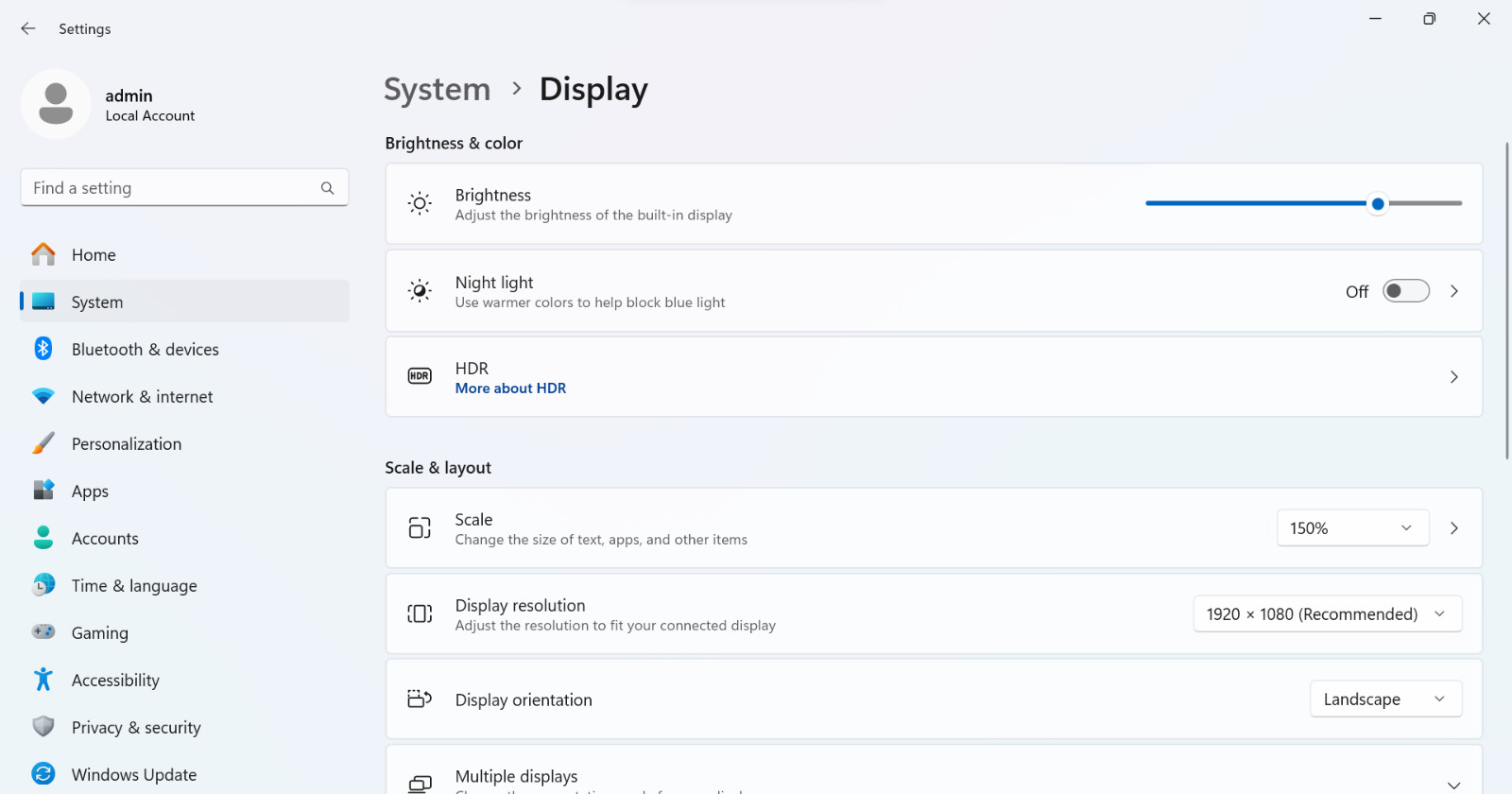This screenshot has height=794, width=1512.
Task: Open the Scale 150% dropdown
Action: (1352, 528)
